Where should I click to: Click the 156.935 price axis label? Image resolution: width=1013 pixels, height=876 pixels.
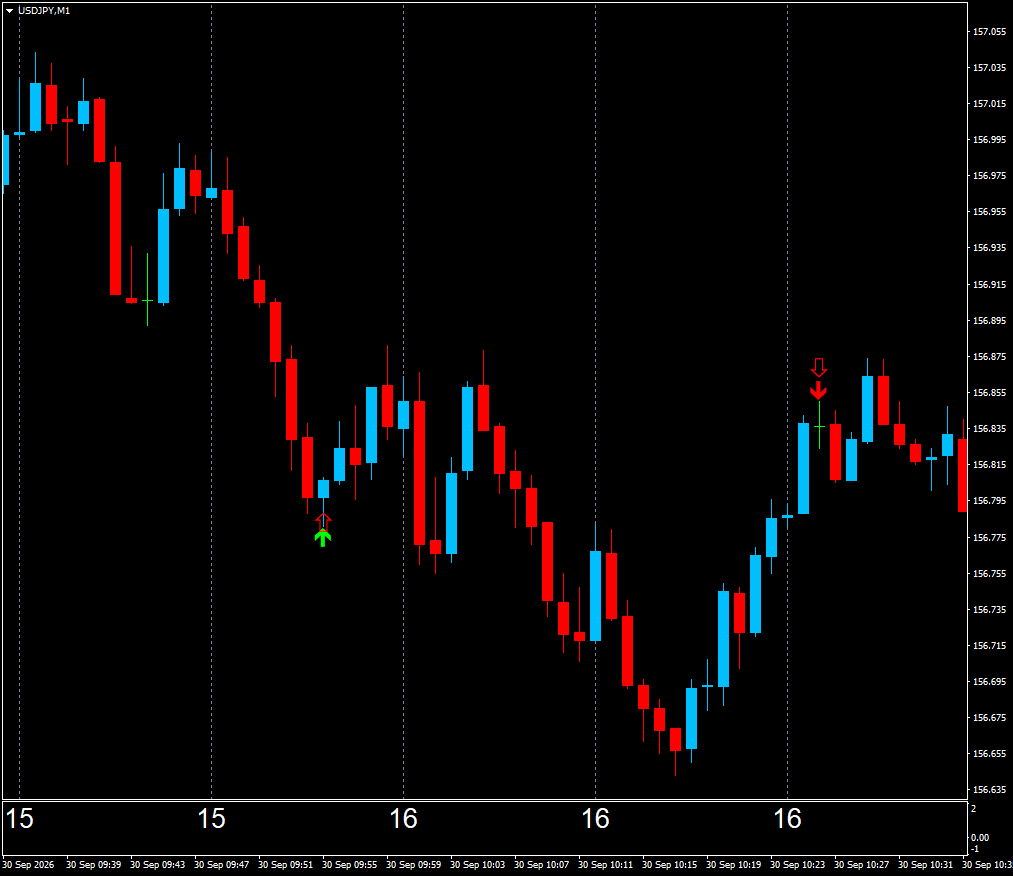(989, 248)
